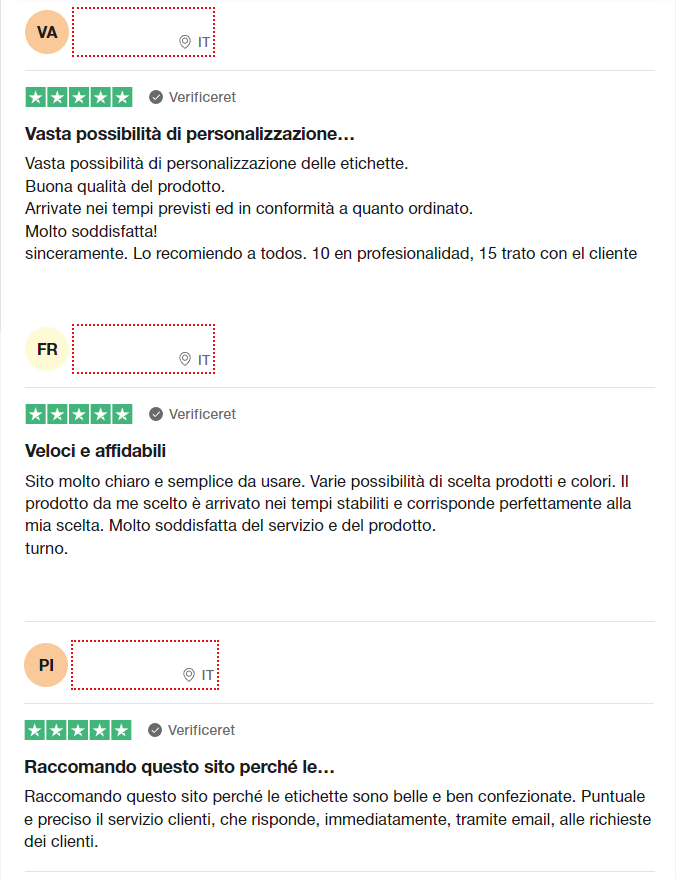676x879 pixels.
Task: Click the five-star rating of third review
Action: 78,730
